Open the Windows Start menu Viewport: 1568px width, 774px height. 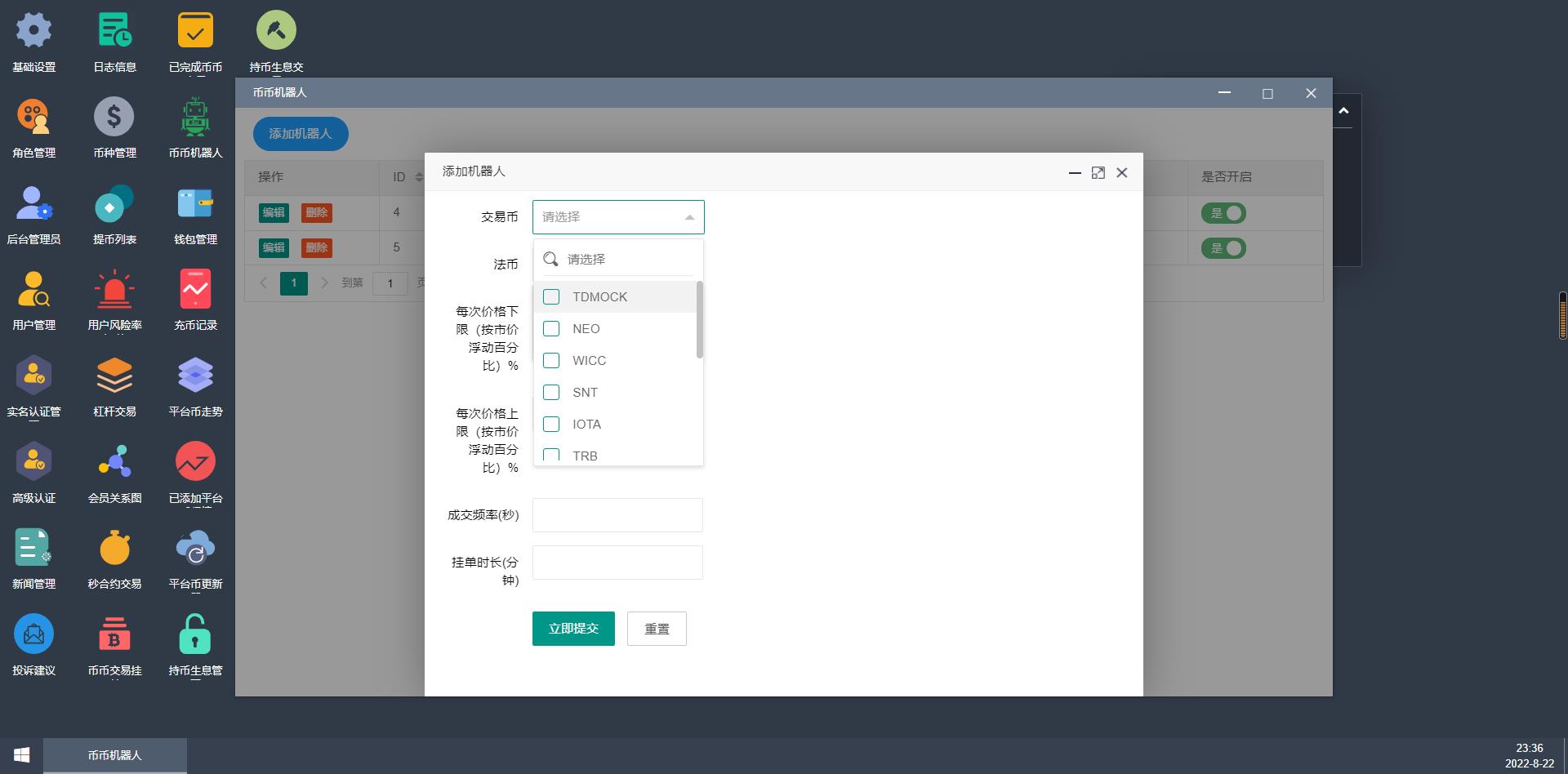tap(21, 756)
